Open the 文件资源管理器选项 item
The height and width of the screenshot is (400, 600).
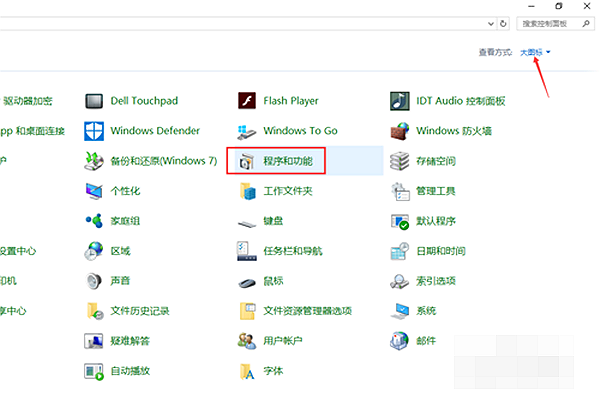[308, 311]
